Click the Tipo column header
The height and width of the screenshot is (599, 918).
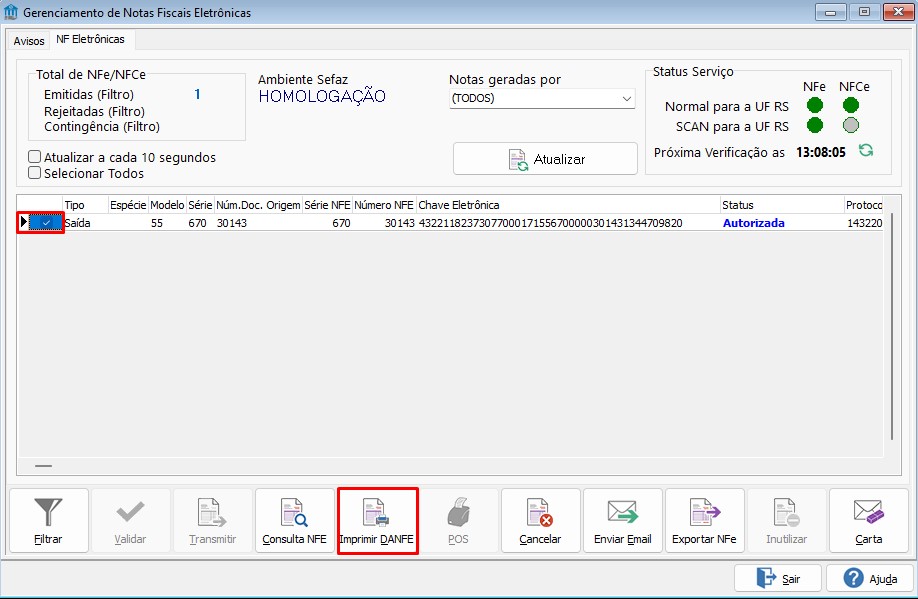click(x=85, y=205)
